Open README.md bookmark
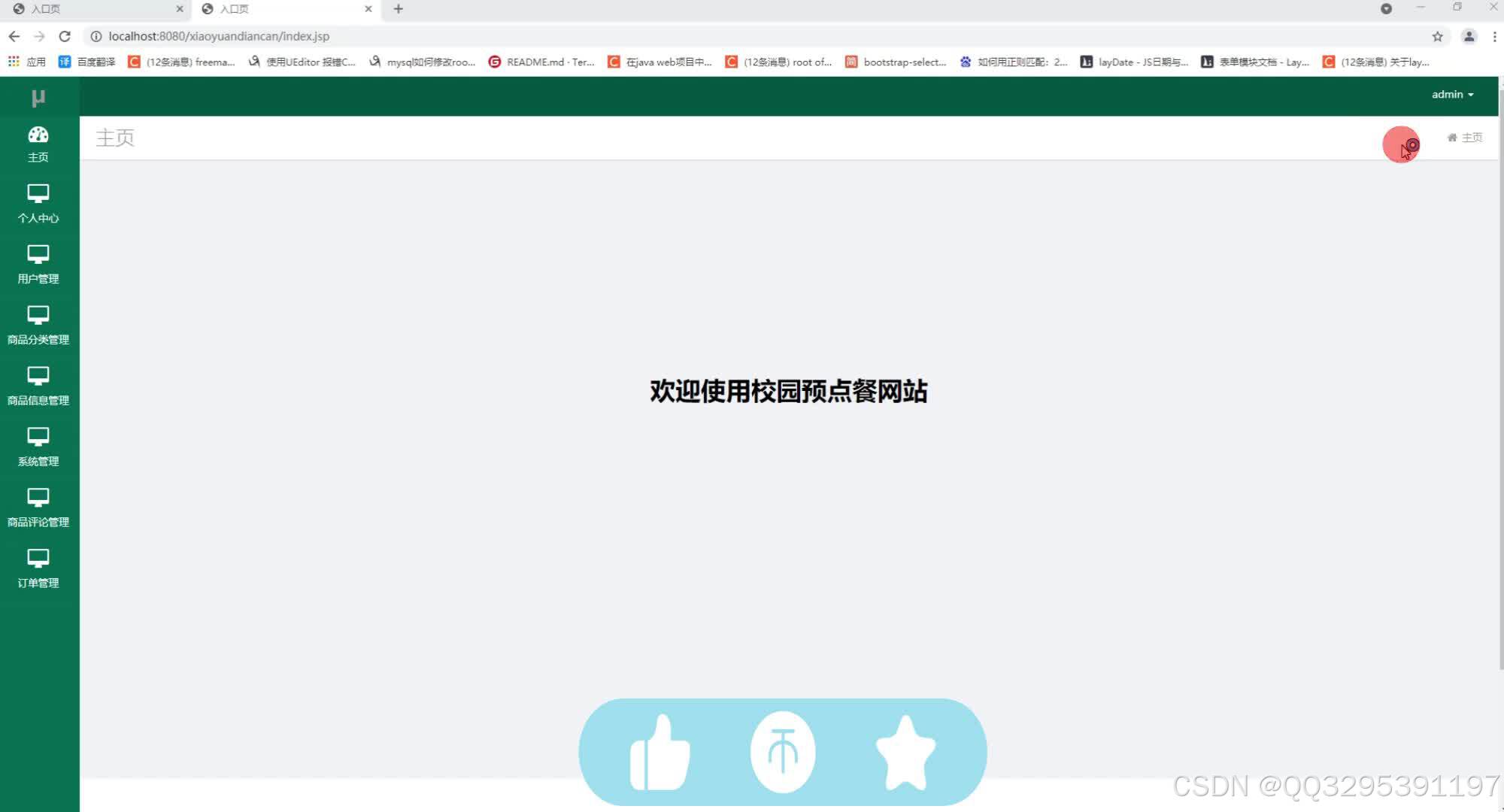Image resolution: width=1504 pixels, height=812 pixels. 542,62
